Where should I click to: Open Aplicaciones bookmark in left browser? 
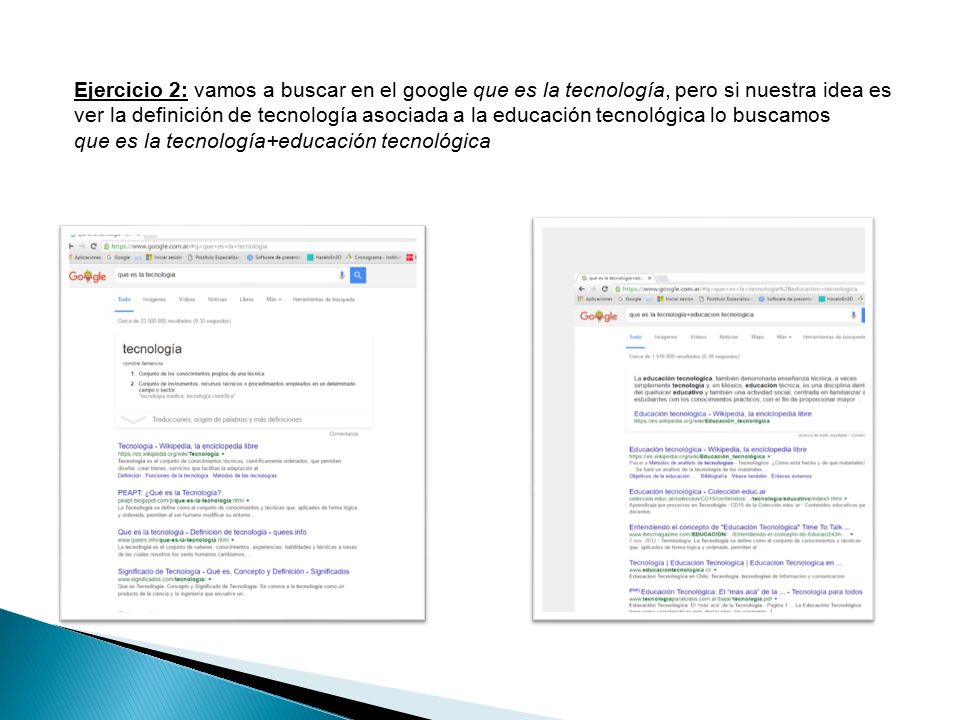(86, 257)
